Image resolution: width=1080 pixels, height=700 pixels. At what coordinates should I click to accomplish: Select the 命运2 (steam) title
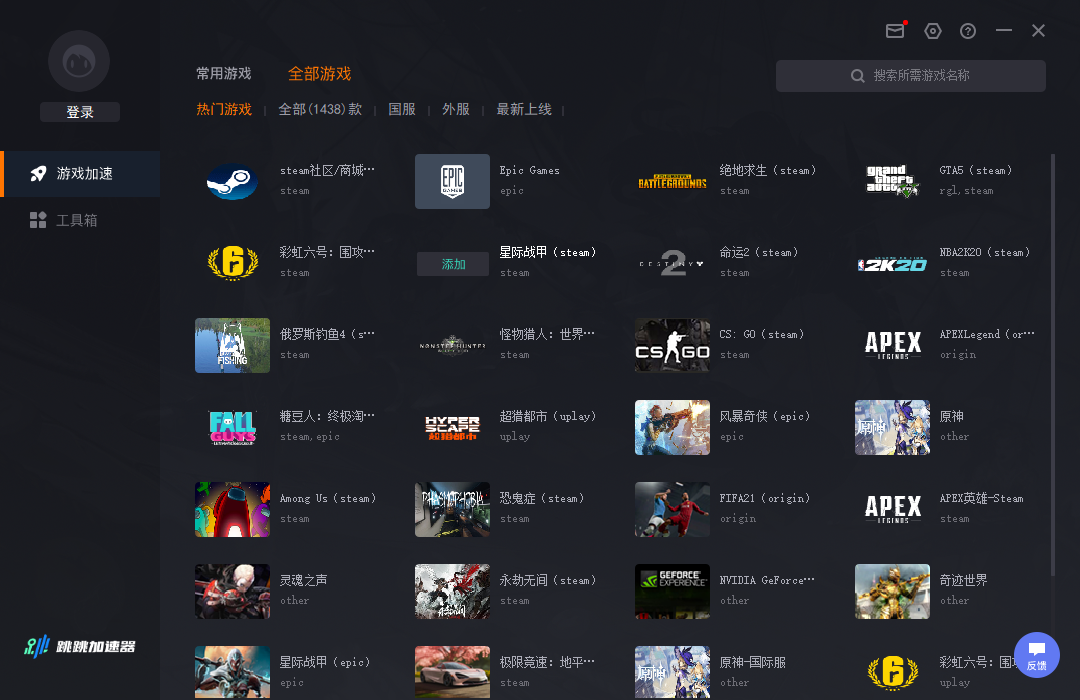(x=759, y=252)
